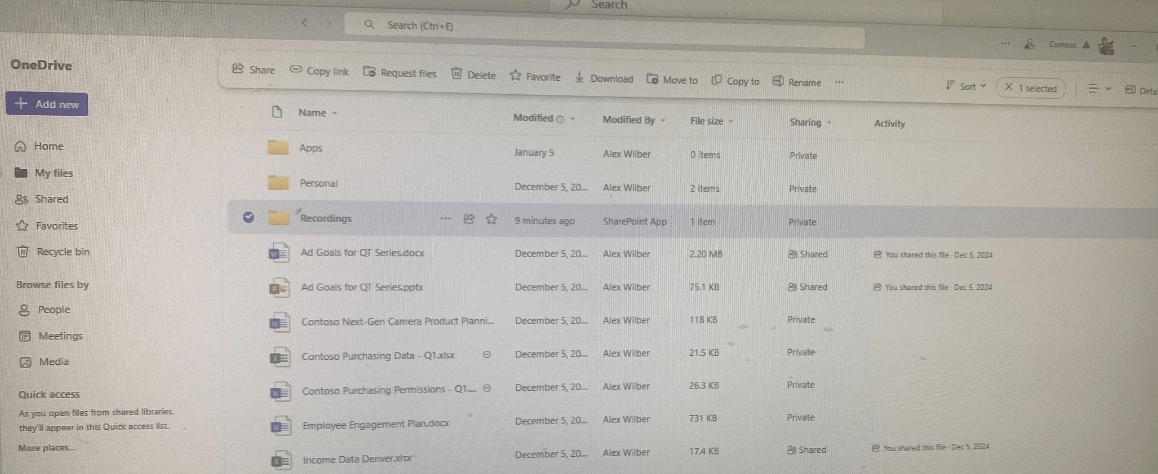Click the back navigation arrow

point(304,23)
